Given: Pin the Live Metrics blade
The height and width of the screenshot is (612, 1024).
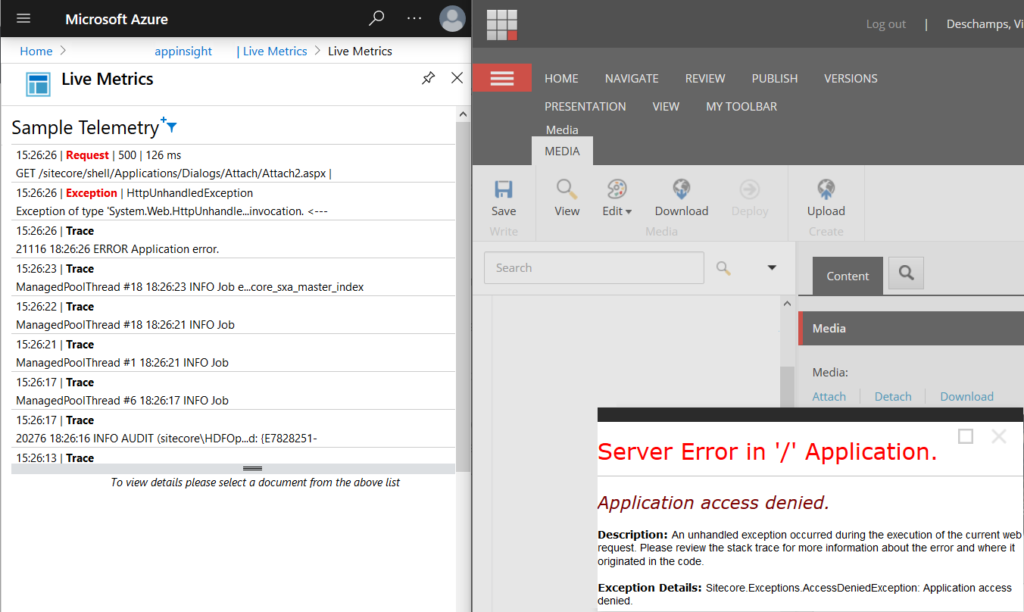Looking at the screenshot, I should tap(428, 78).
